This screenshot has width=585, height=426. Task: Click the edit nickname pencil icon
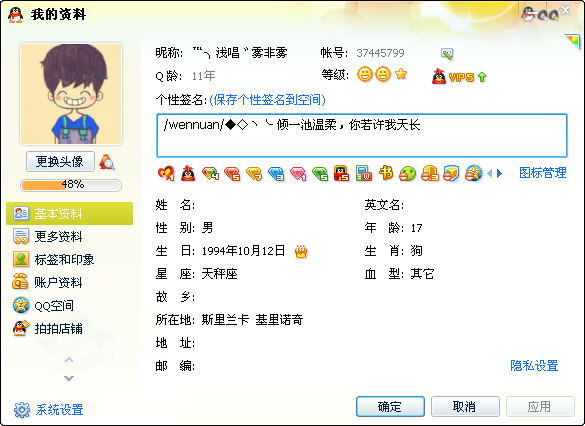(447, 54)
